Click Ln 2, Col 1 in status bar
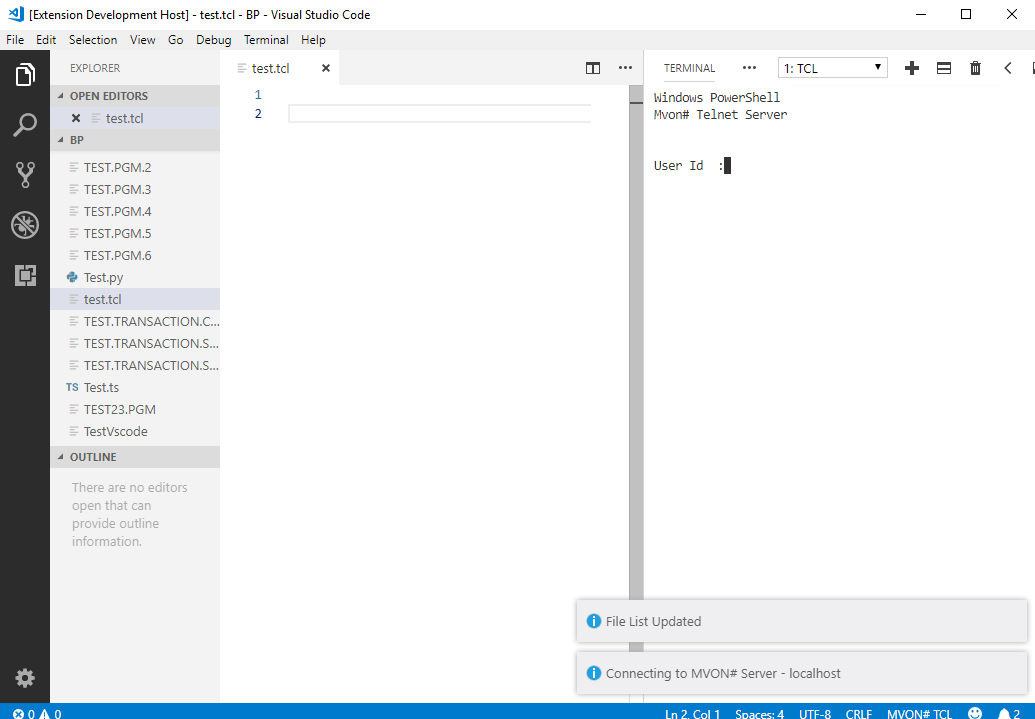The image size is (1035, 719). pyautogui.click(x=692, y=714)
